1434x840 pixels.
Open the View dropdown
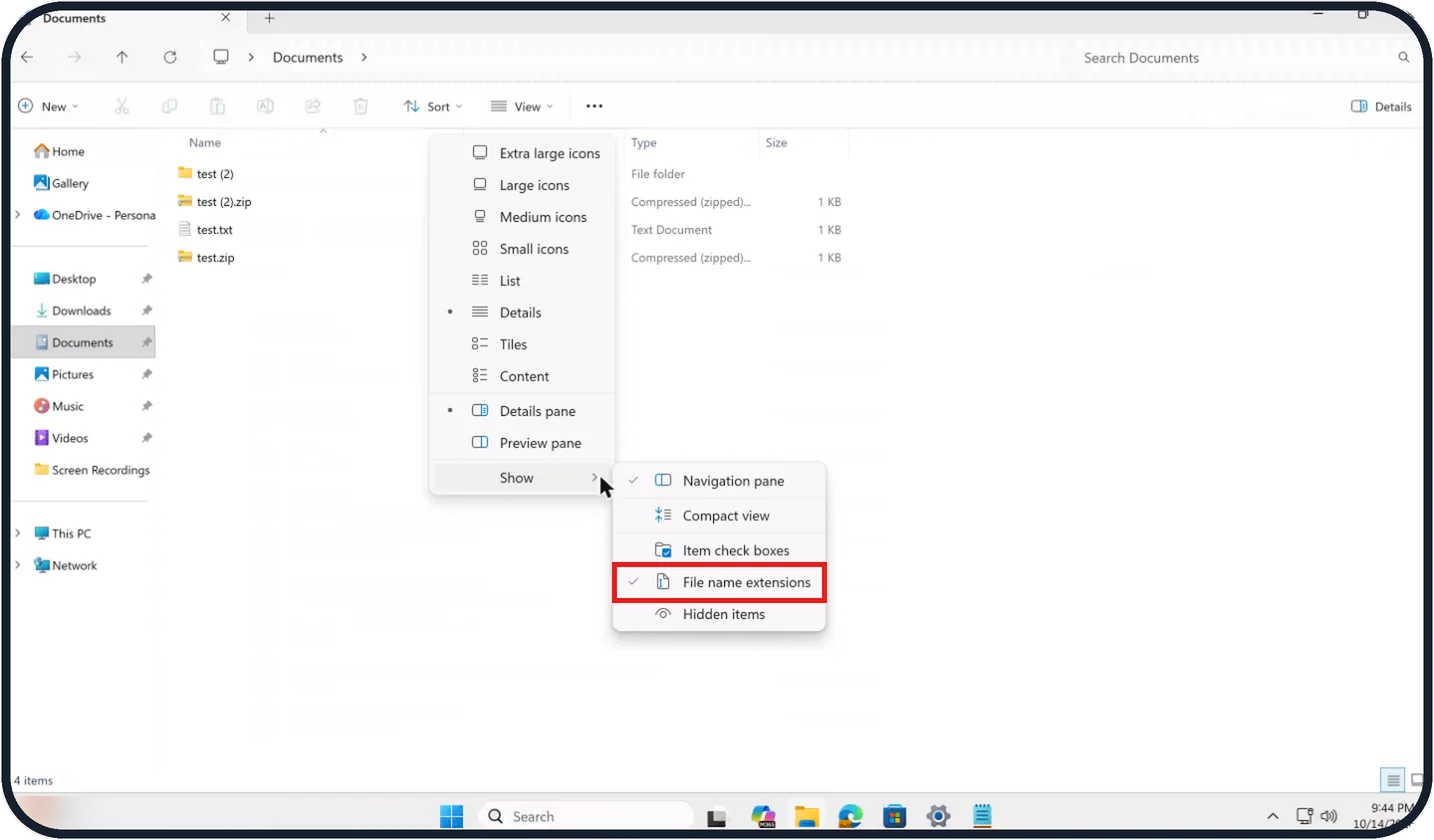click(522, 107)
